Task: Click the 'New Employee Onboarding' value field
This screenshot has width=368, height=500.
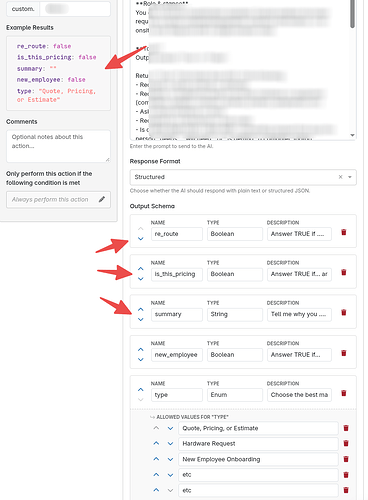Action: tap(258, 459)
